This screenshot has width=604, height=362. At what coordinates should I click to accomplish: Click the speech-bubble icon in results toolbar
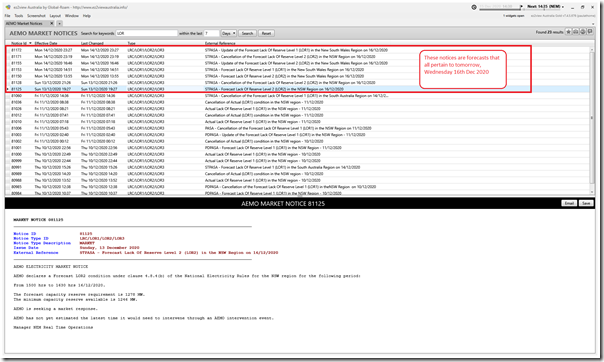coord(590,32)
